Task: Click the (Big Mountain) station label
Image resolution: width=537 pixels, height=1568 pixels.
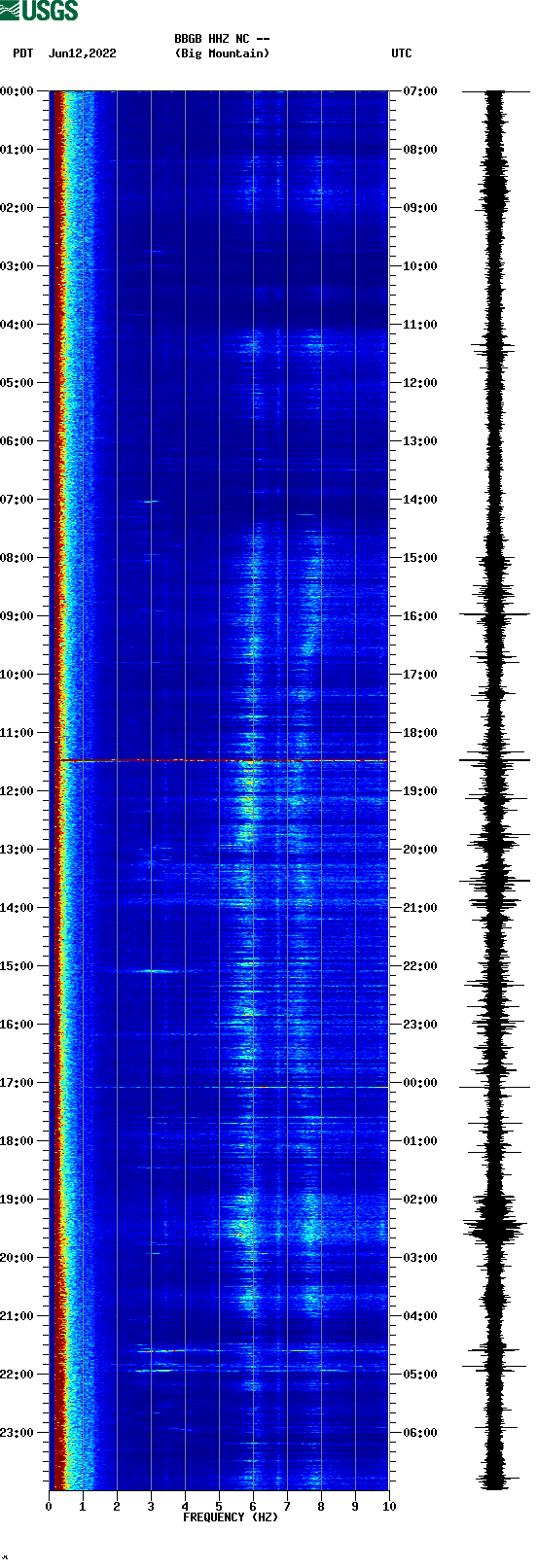Action: [222, 53]
